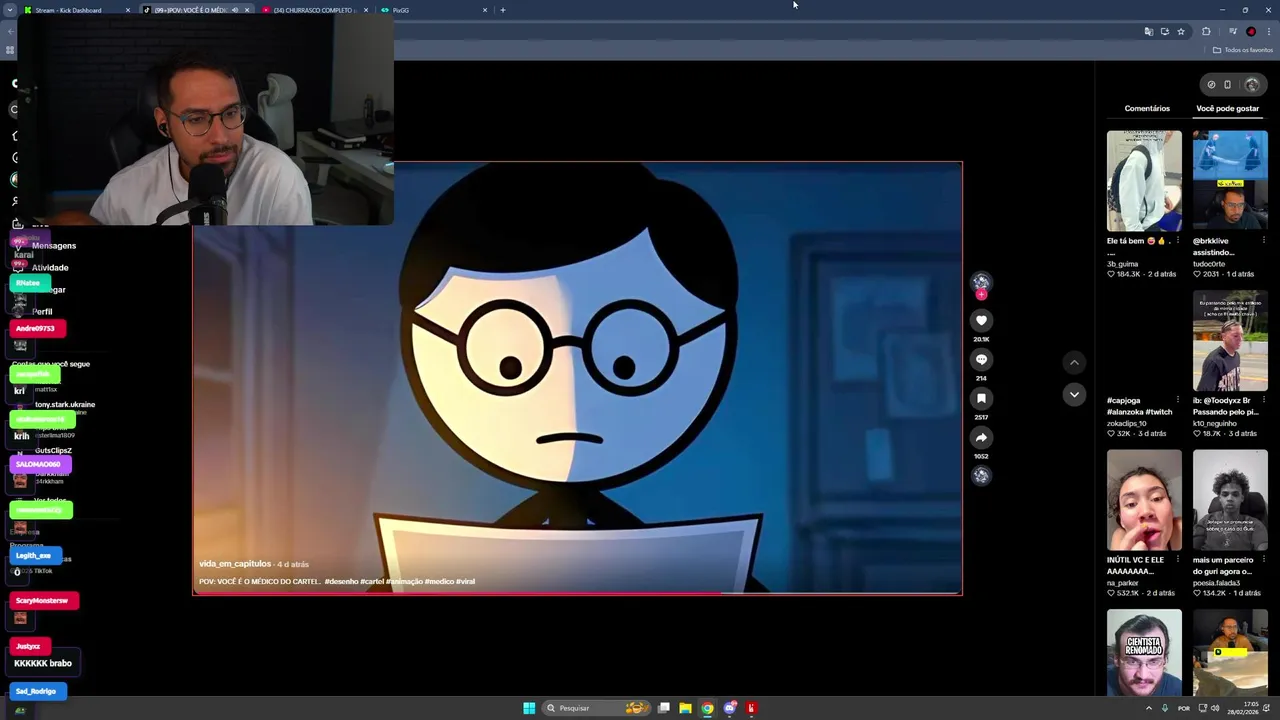Like the video with the heart icon
Viewport: 1280px width, 720px height.
[981, 320]
